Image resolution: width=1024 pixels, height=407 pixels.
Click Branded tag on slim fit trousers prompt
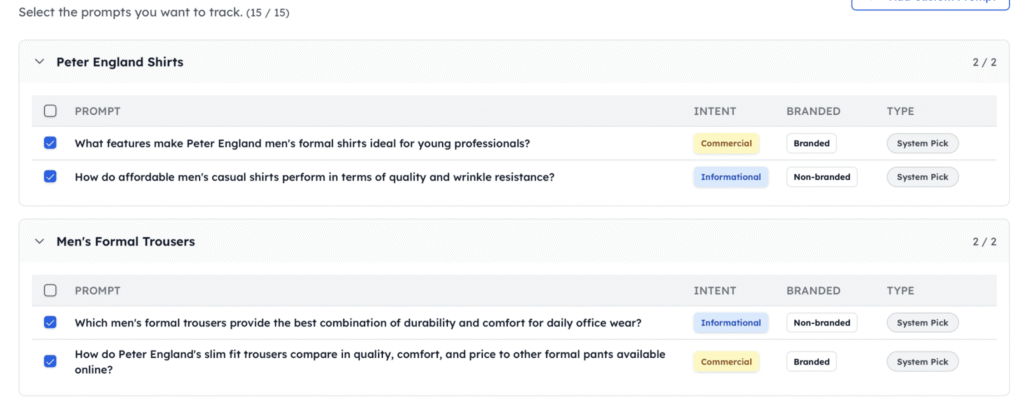[811, 362]
